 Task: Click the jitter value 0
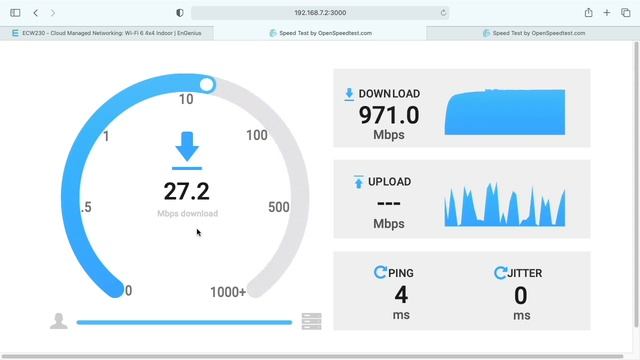[520, 295]
